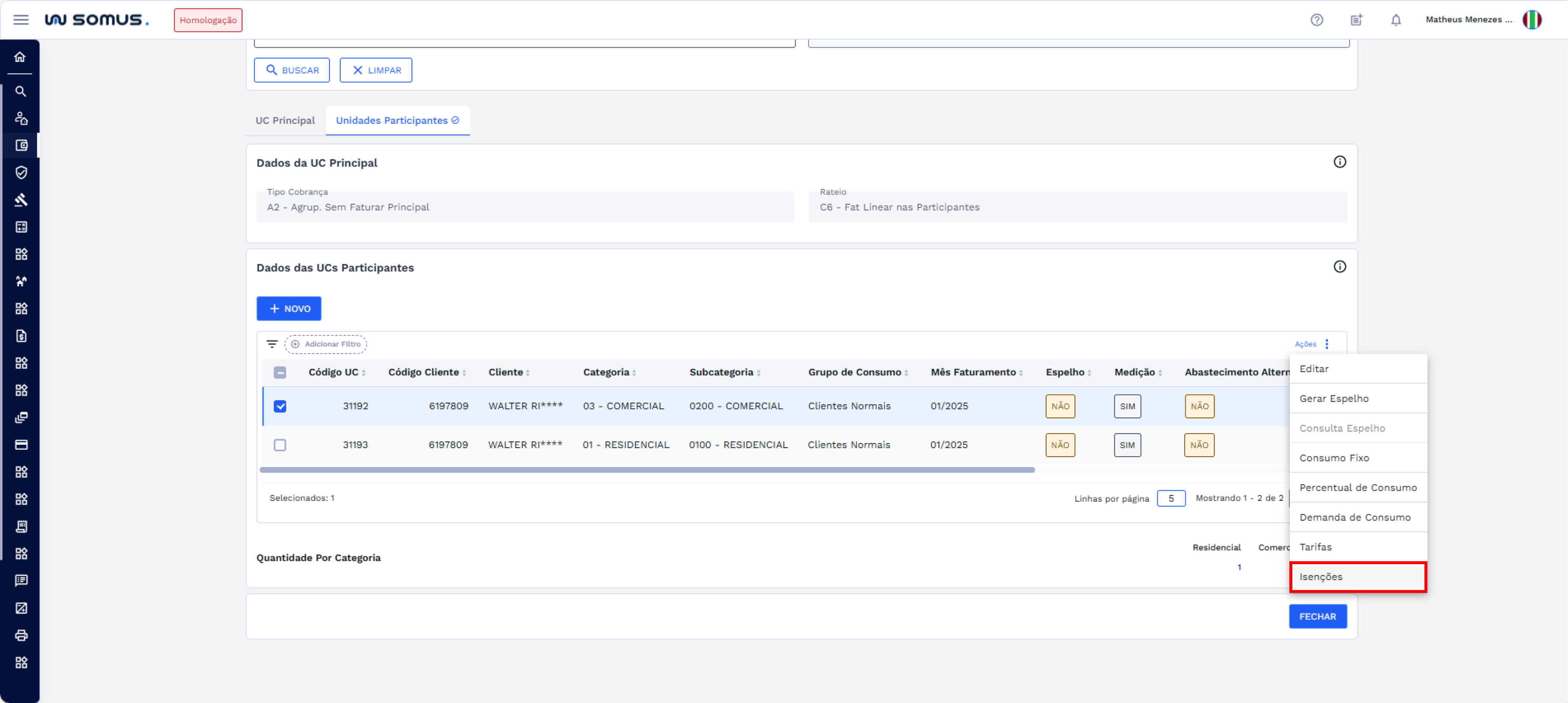Click the search icon in sidebar
Image resolution: width=1568 pixels, height=703 pixels.
pyautogui.click(x=21, y=91)
